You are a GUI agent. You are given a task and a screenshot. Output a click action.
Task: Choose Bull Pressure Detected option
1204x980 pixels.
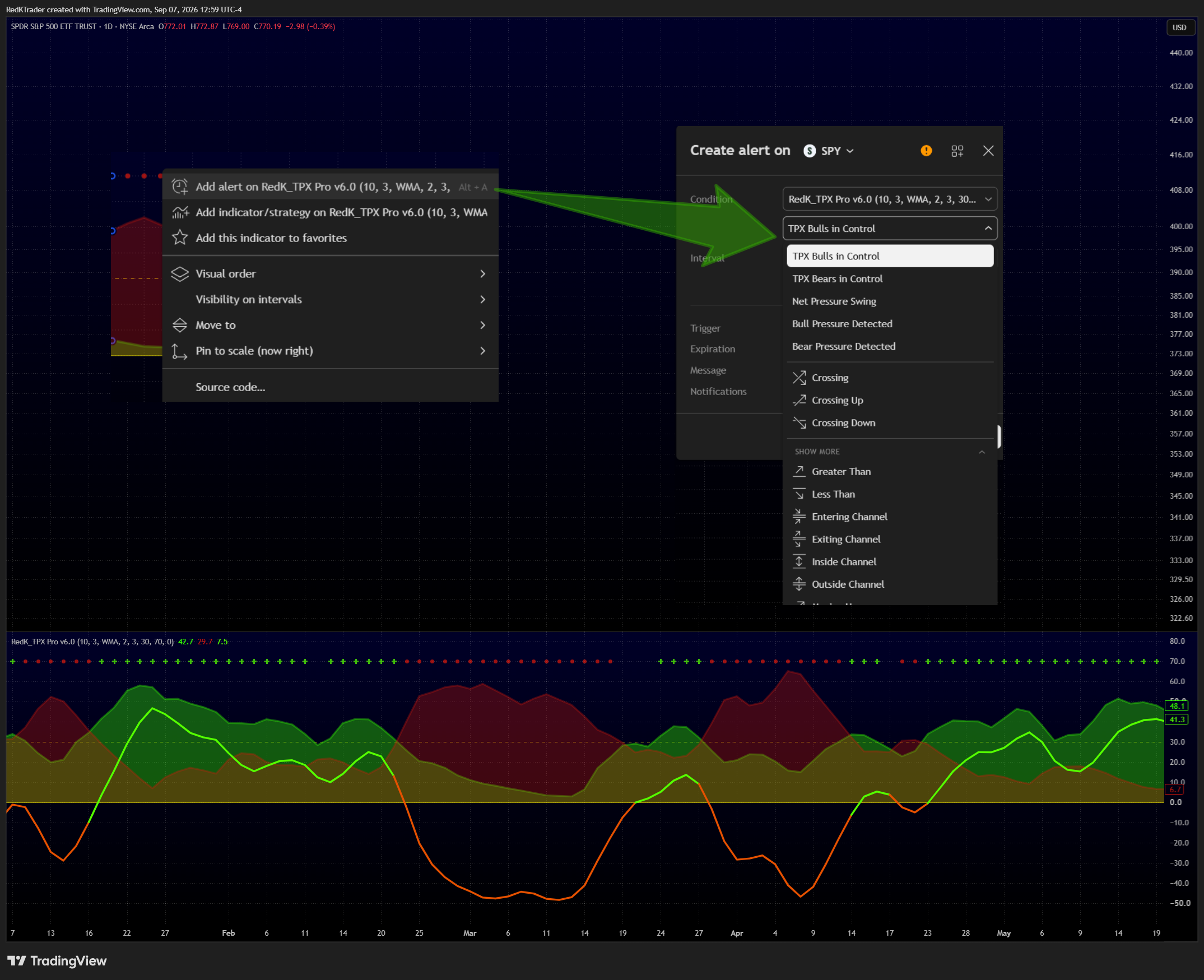890,324
